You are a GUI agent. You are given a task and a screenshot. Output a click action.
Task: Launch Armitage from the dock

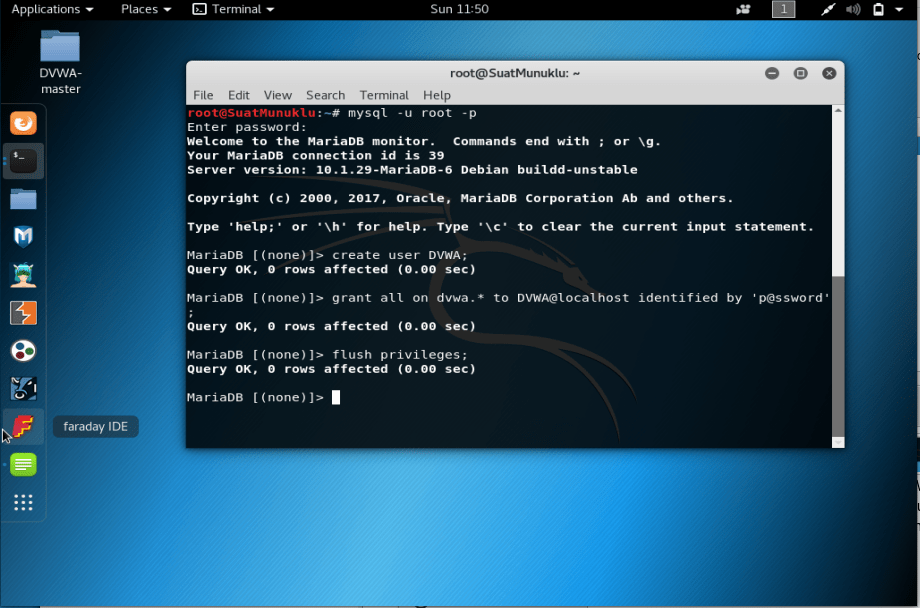[23, 275]
